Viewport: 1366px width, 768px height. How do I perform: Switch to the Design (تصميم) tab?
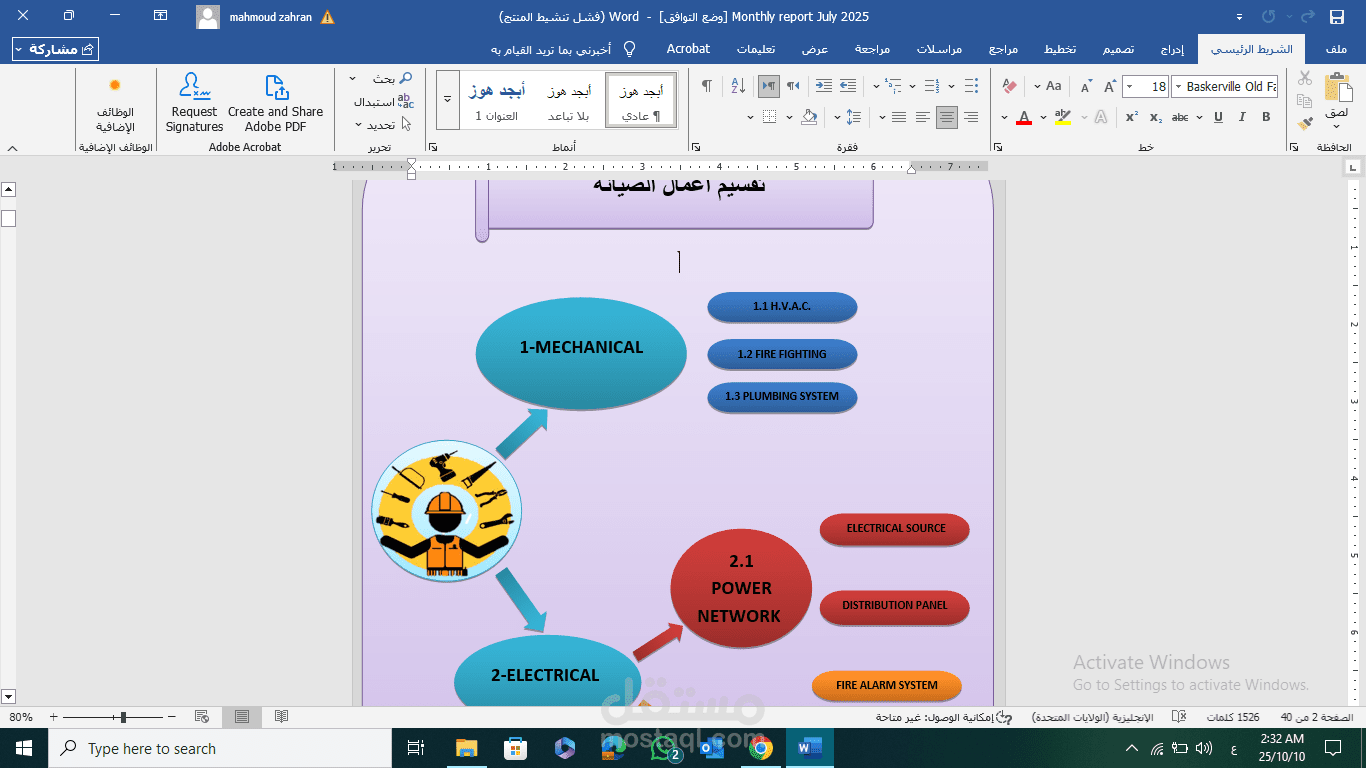(1118, 49)
